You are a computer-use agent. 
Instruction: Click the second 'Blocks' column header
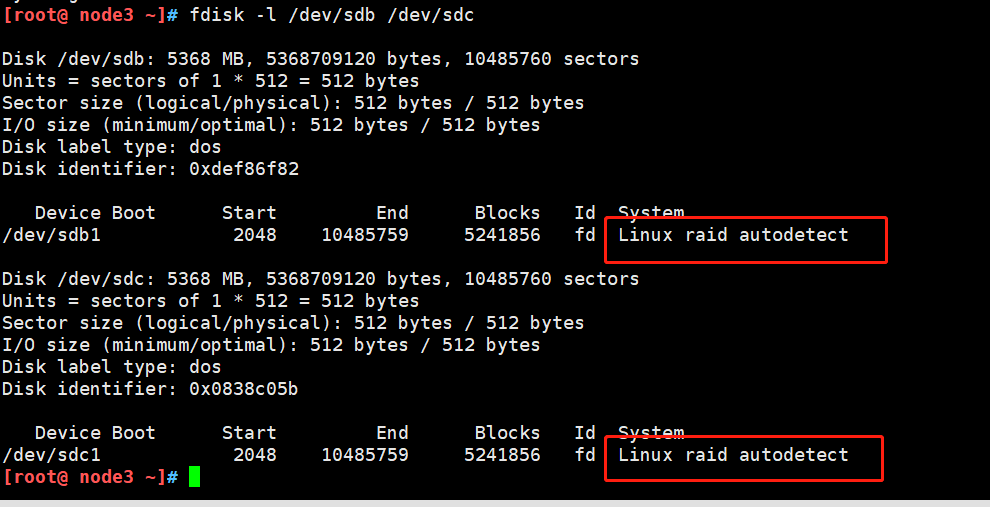tap(507, 432)
